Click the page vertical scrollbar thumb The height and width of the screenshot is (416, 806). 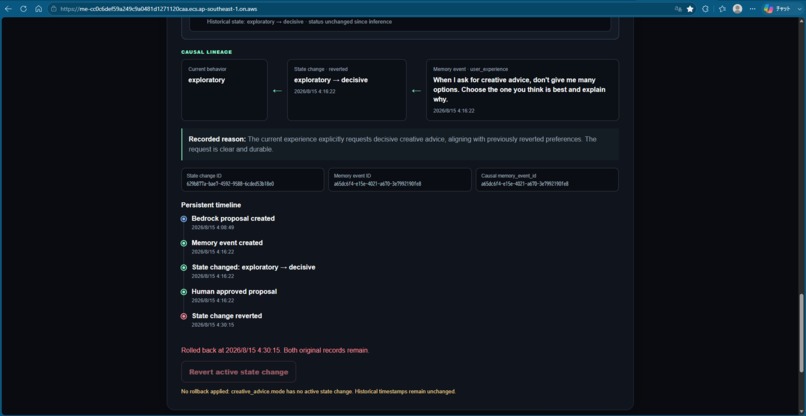click(x=801, y=333)
